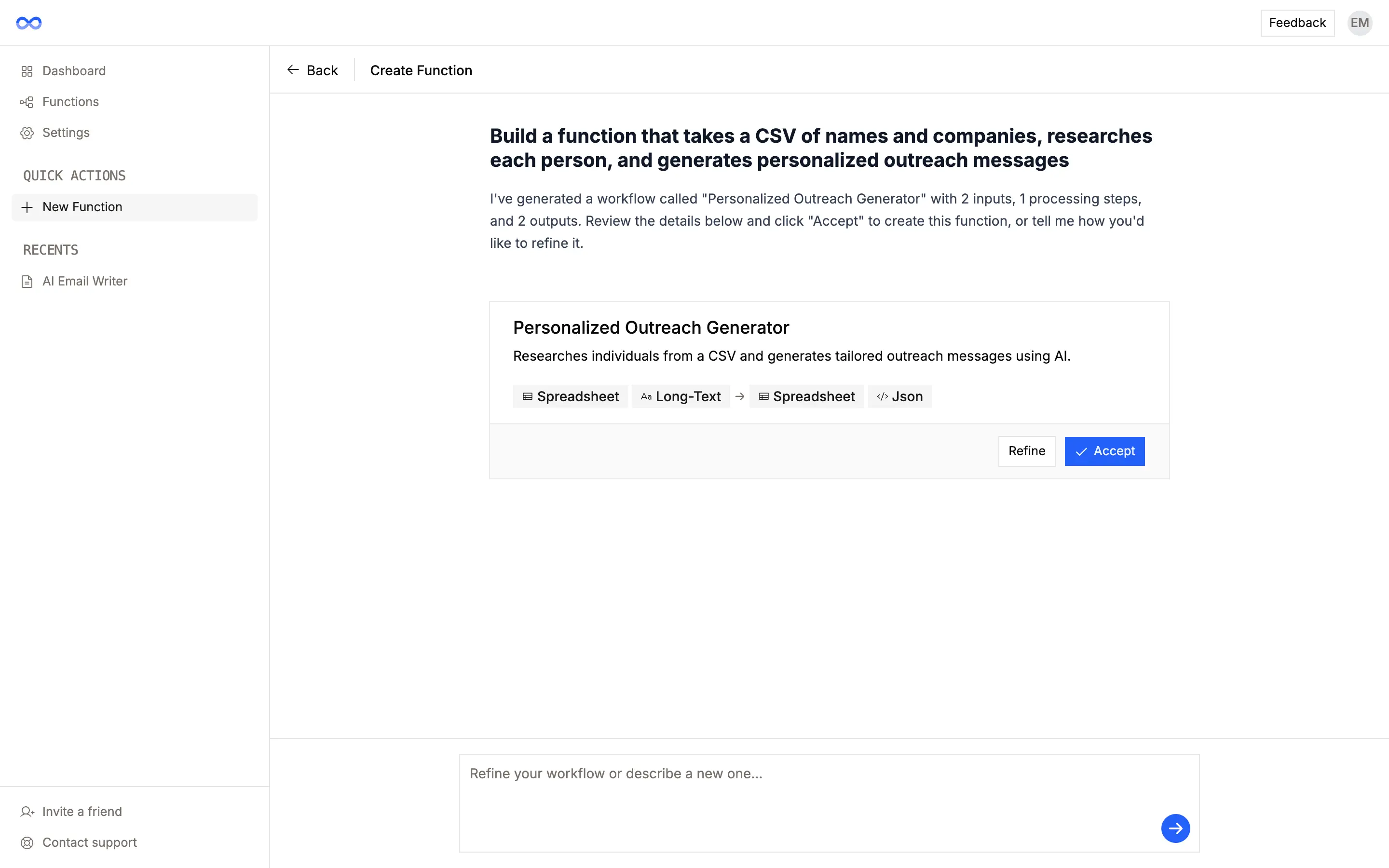This screenshot has height=868, width=1389.
Task: Click the EM profile avatar
Action: click(x=1359, y=22)
